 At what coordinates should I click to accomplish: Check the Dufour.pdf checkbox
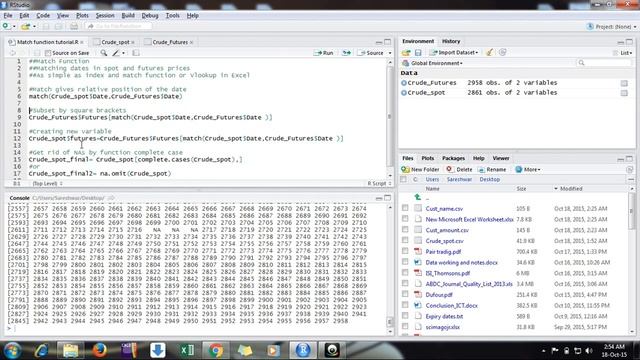coord(405,294)
